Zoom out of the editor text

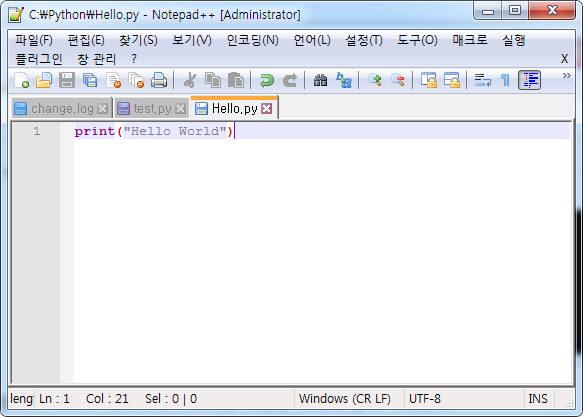click(398, 80)
